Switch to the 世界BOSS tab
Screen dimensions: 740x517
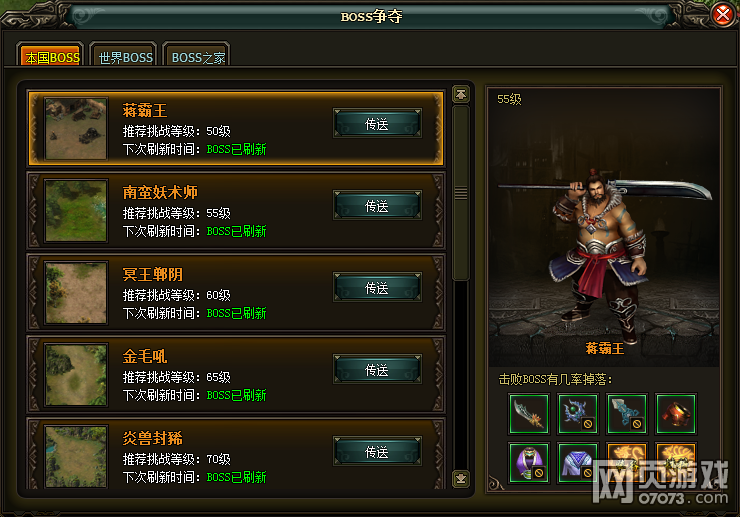coord(126,57)
